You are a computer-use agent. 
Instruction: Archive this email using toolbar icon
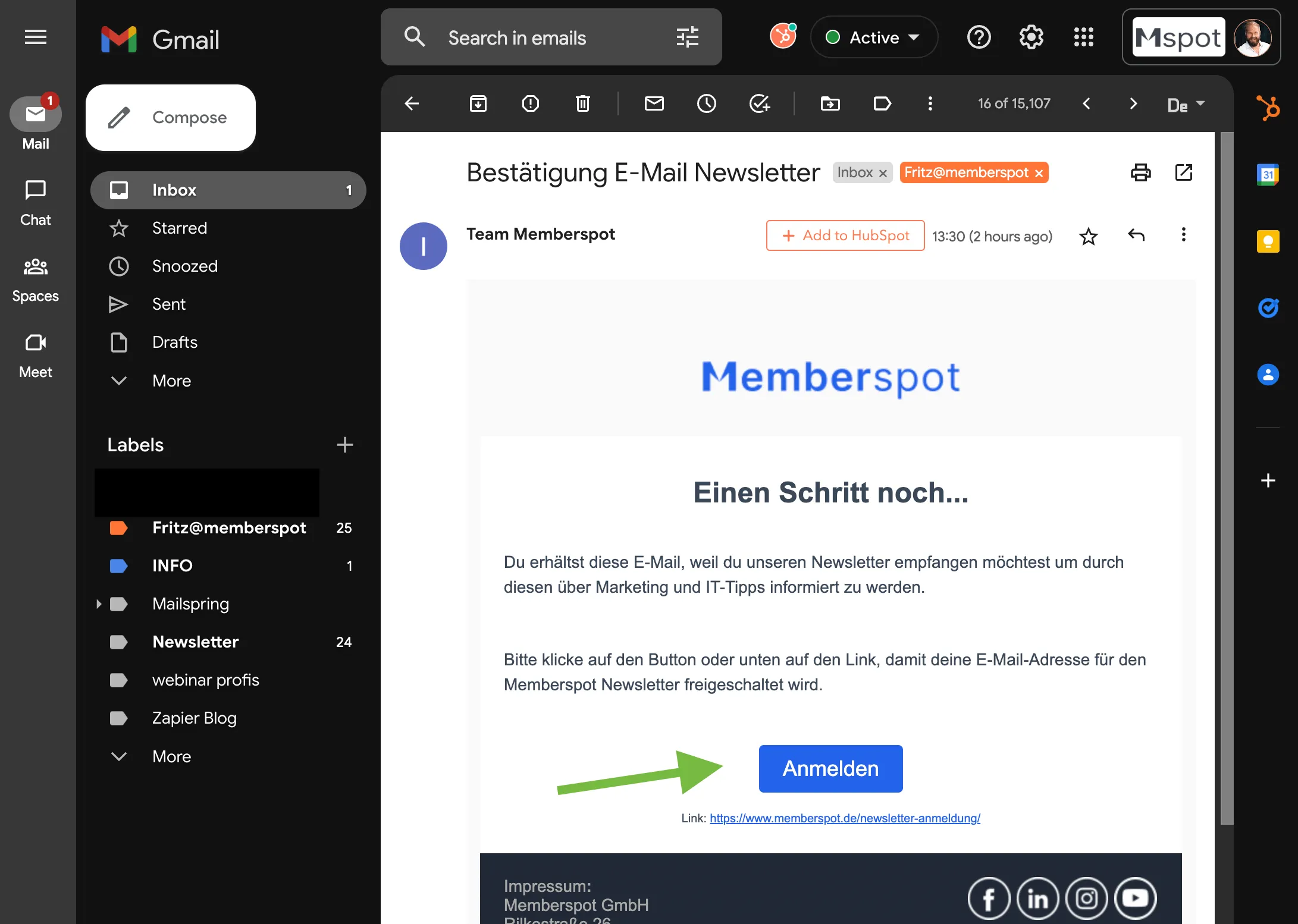tap(478, 103)
